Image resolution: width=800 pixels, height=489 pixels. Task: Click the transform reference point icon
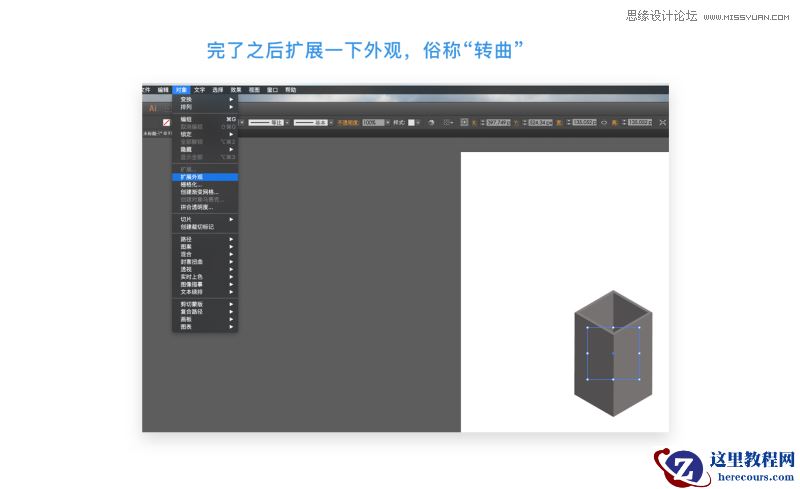465,122
